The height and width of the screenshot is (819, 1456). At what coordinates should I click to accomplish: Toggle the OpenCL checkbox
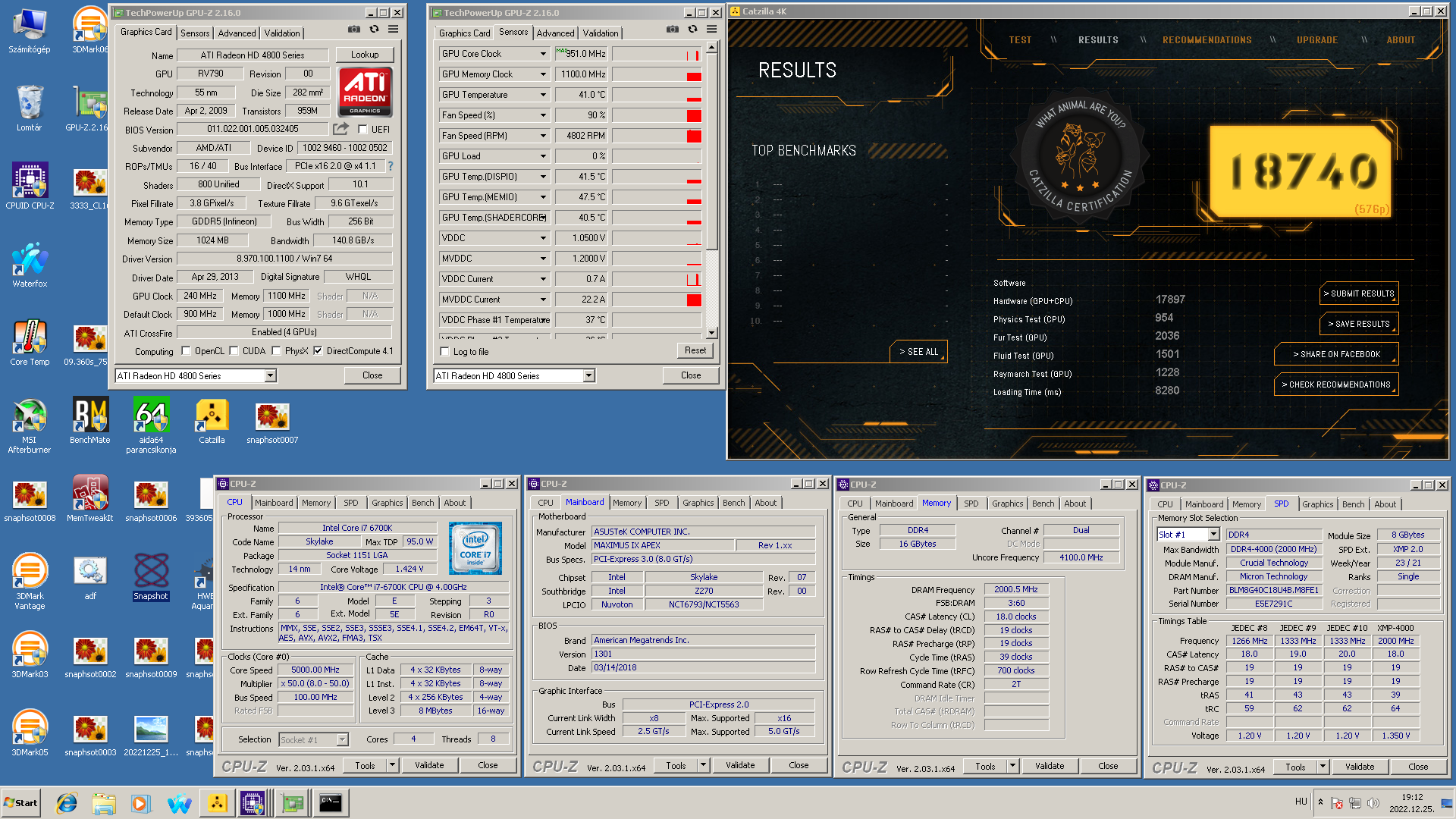pos(186,351)
